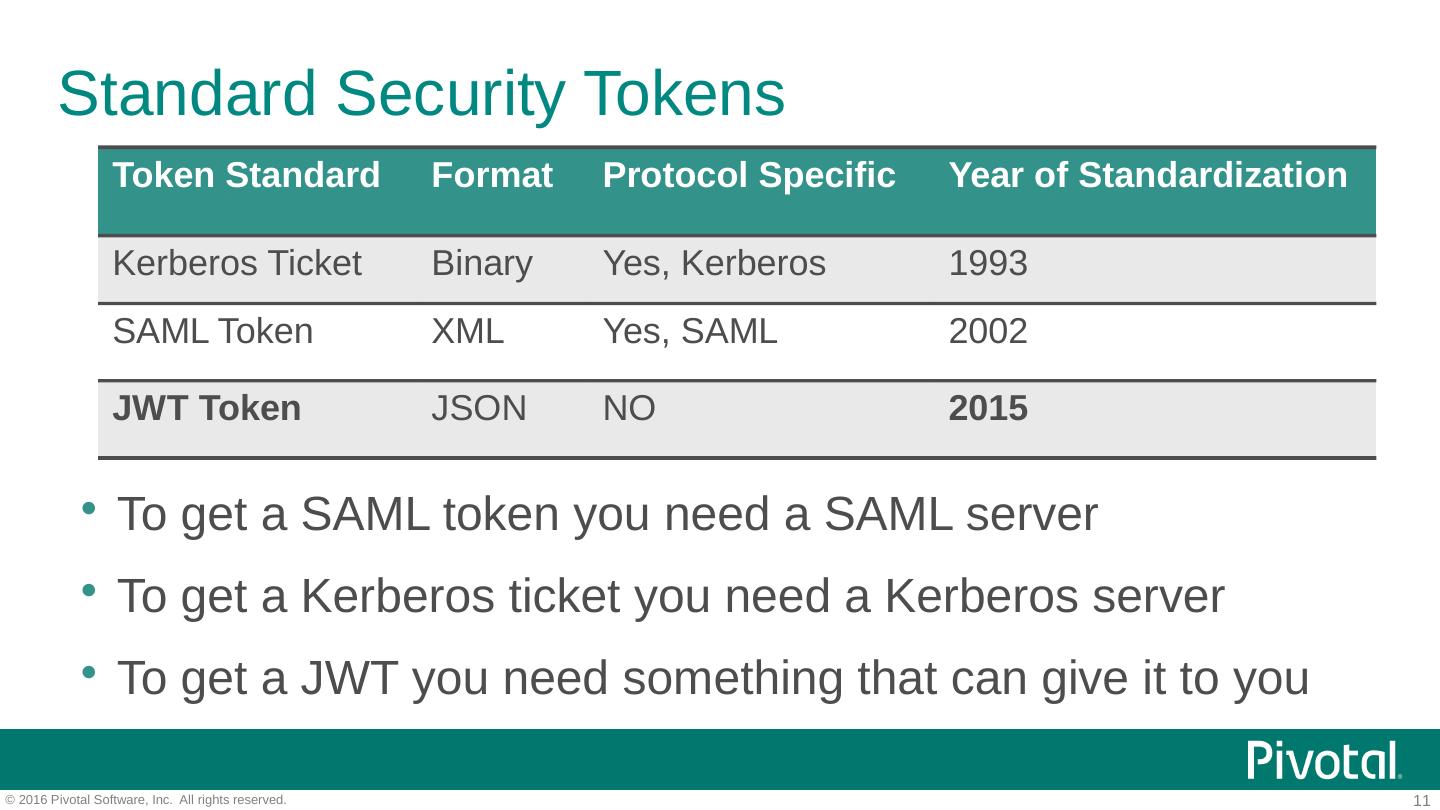Select the "Token Standard" column header

coord(246,176)
